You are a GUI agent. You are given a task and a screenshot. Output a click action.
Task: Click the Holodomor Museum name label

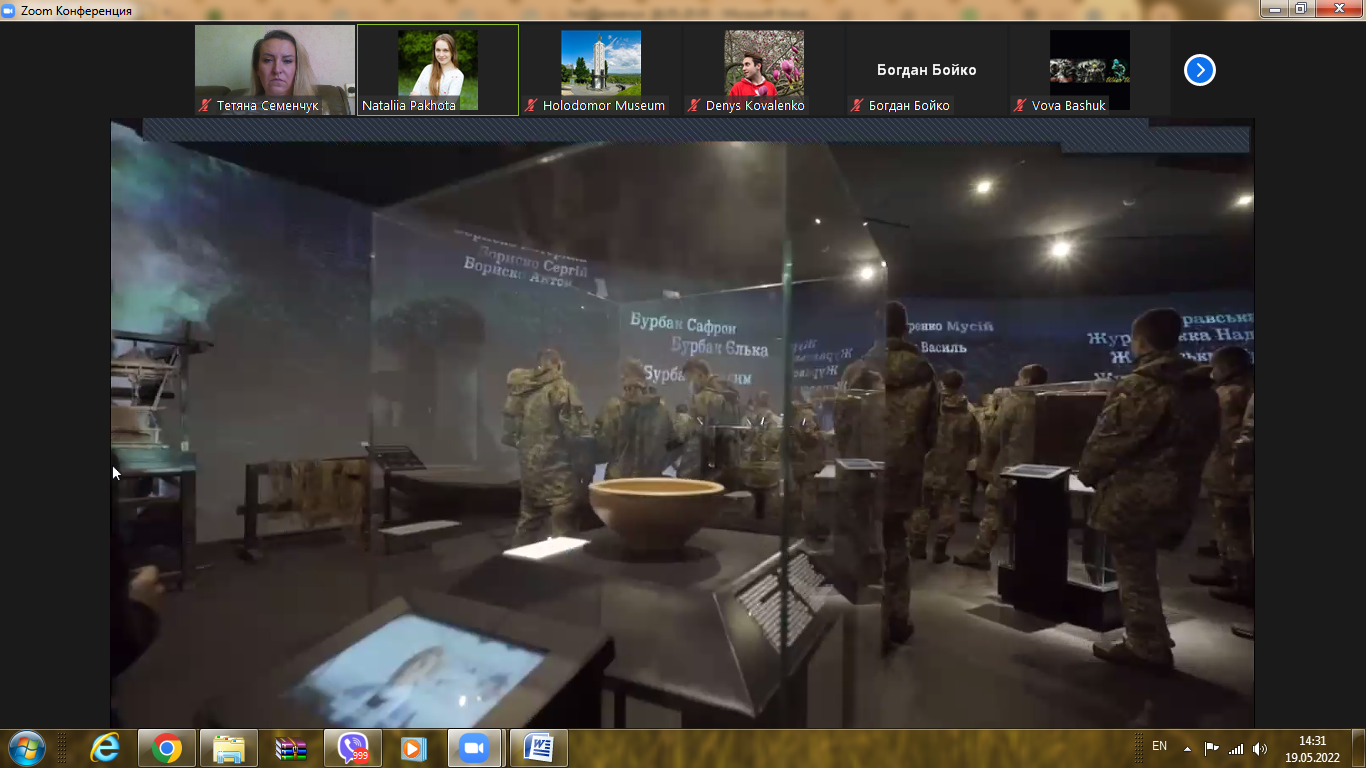point(604,105)
